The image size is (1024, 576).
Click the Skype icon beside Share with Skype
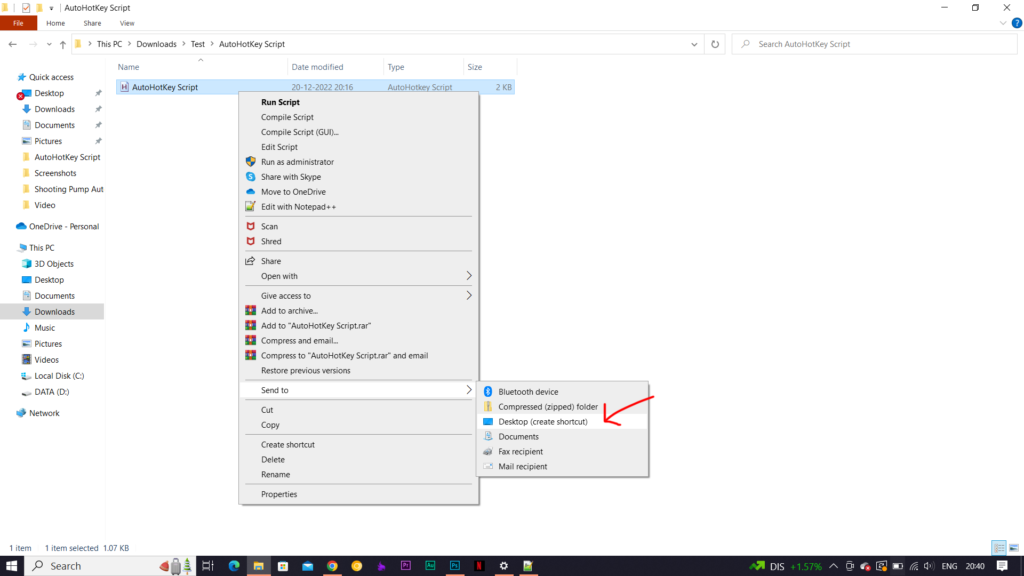(x=250, y=176)
